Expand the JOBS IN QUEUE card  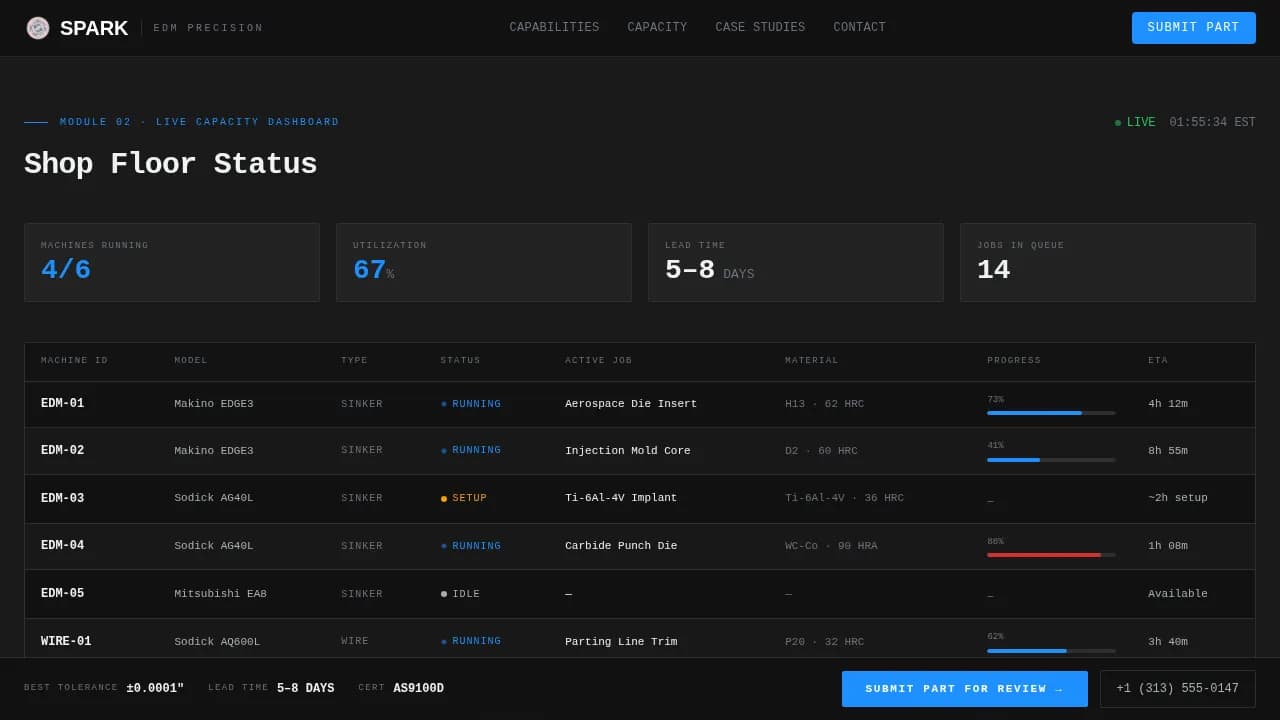[x=1107, y=261]
